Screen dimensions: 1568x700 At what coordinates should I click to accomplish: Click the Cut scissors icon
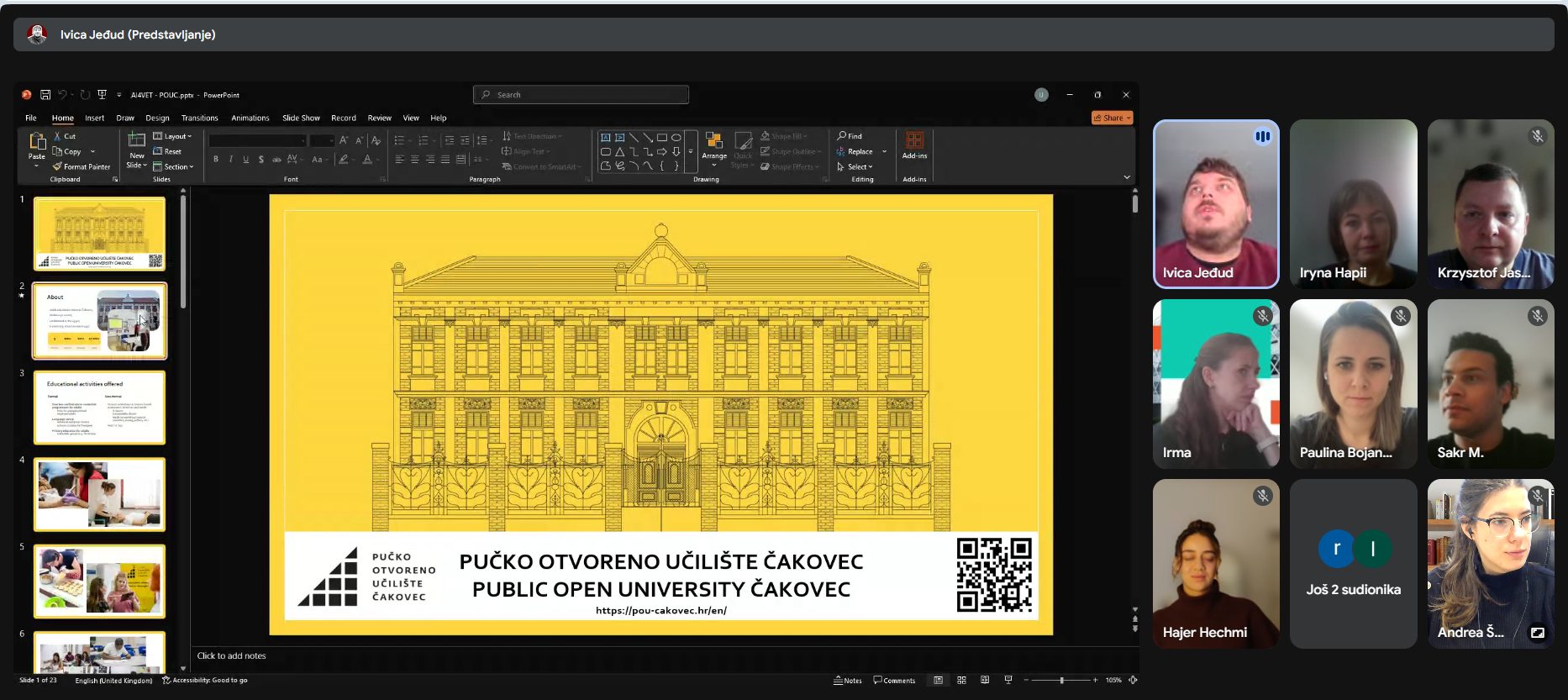(x=58, y=136)
